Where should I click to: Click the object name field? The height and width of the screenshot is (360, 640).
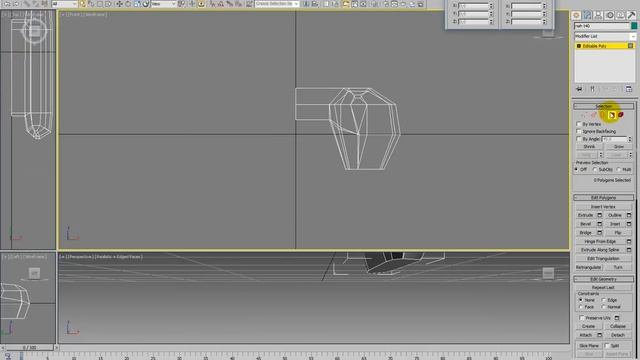point(602,26)
